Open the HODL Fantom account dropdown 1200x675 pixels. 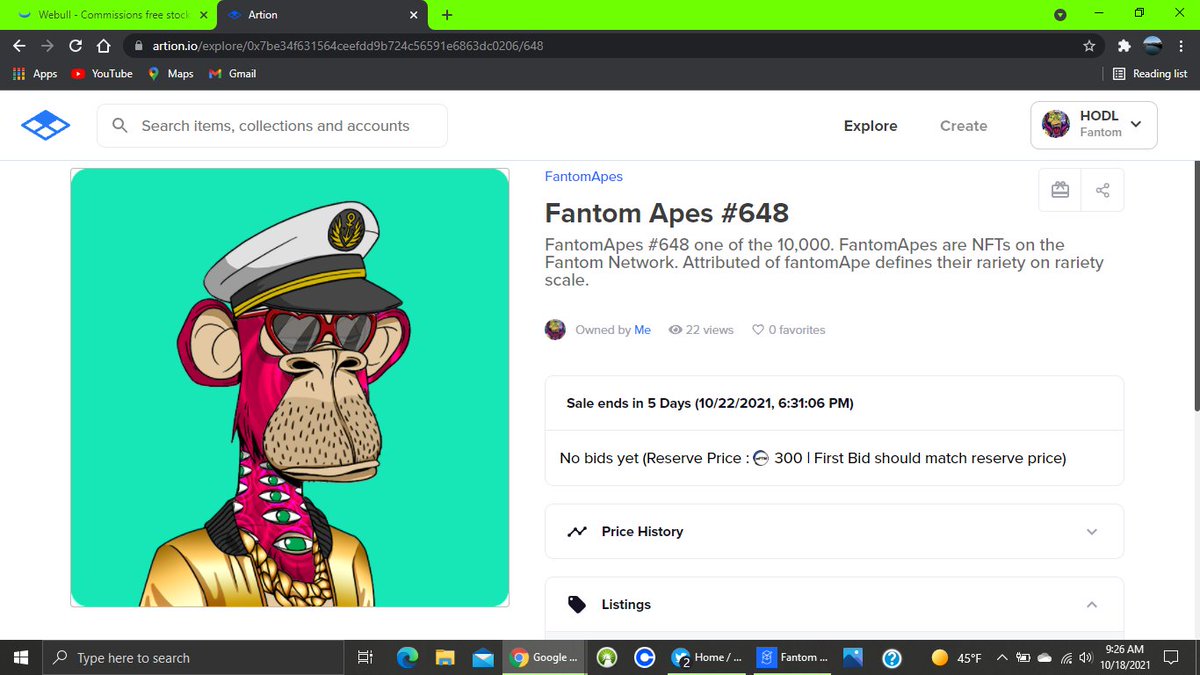(1094, 125)
